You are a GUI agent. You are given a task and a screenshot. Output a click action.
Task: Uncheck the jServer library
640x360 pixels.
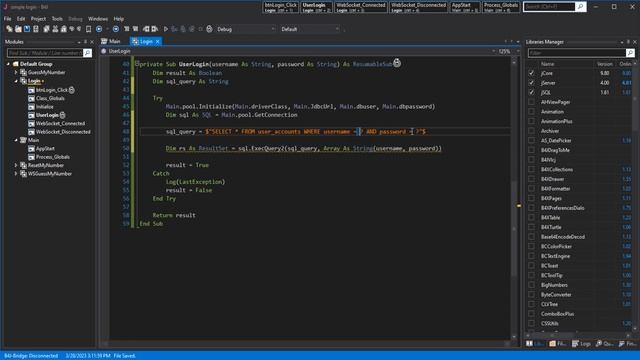pyautogui.click(x=531, y=83)
